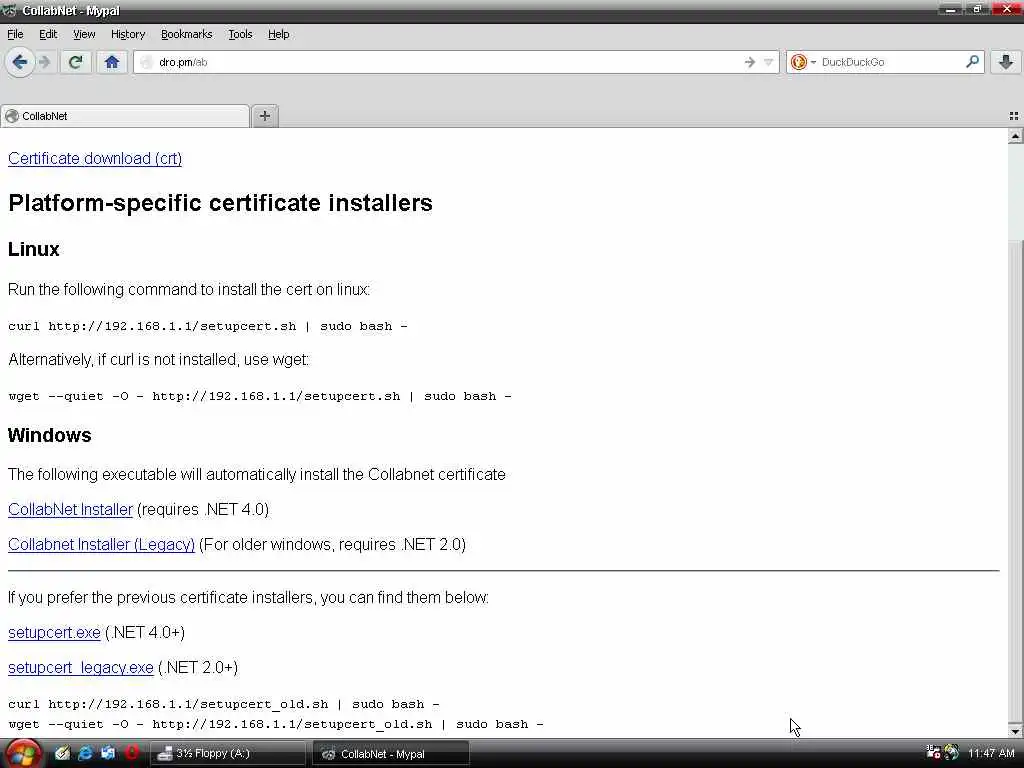Launch the red Opera quick launch icon
The width and height of the screenshot is (1024, 768).
pos(132,754)
